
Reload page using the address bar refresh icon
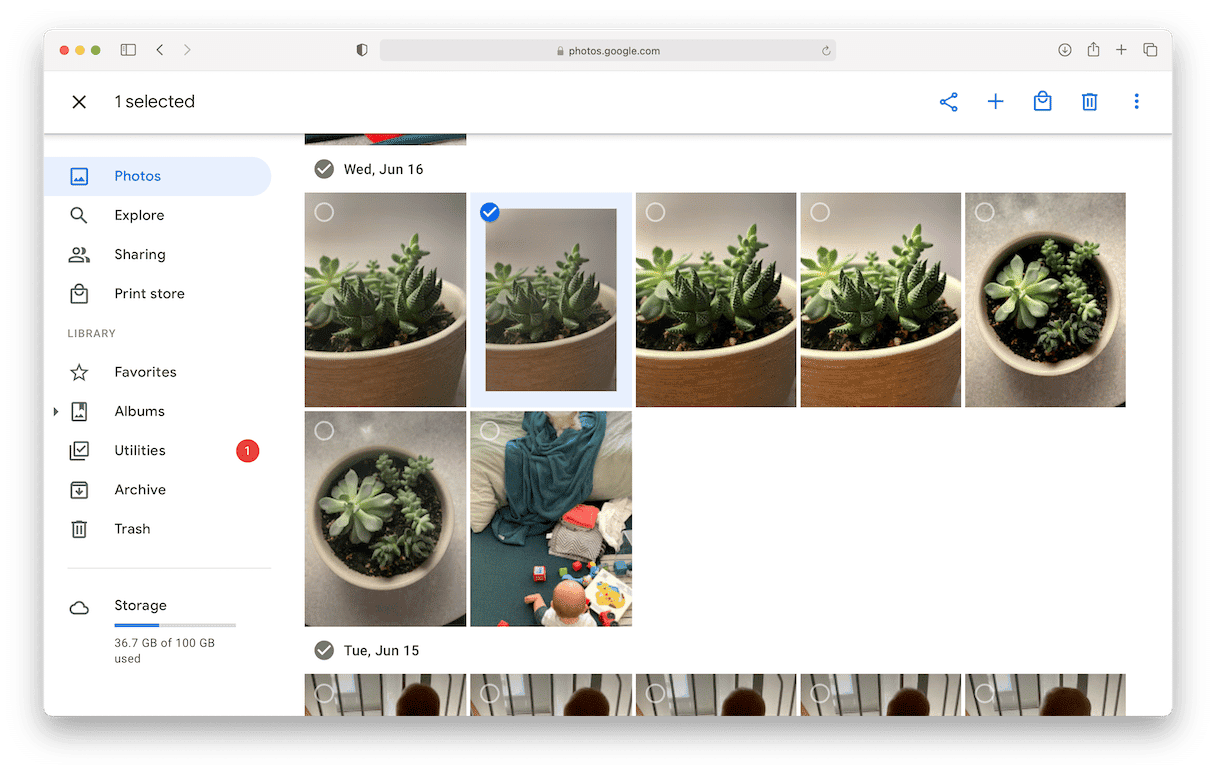826,51
